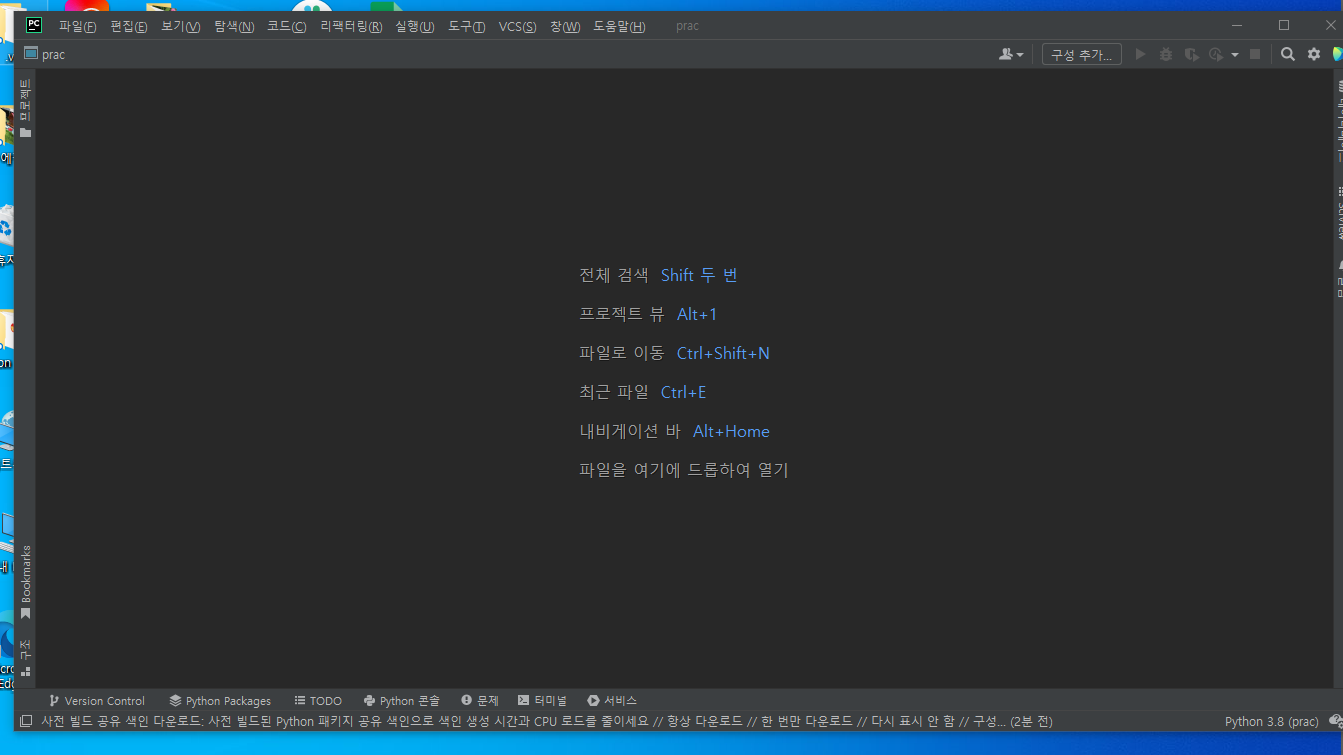Image resolution: width=1343 pixels, height=755 pixels.
Task: Open the 문제 tool window
Action: [x=480, y=701]
